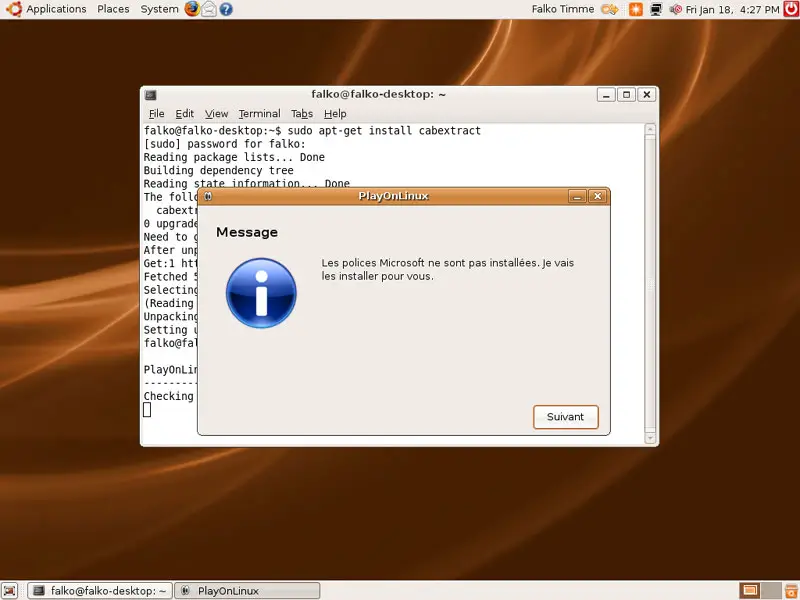Switch to falko@falko-desktop taskbar entry
Screen dimensions: 800x600
pos(100,591)
